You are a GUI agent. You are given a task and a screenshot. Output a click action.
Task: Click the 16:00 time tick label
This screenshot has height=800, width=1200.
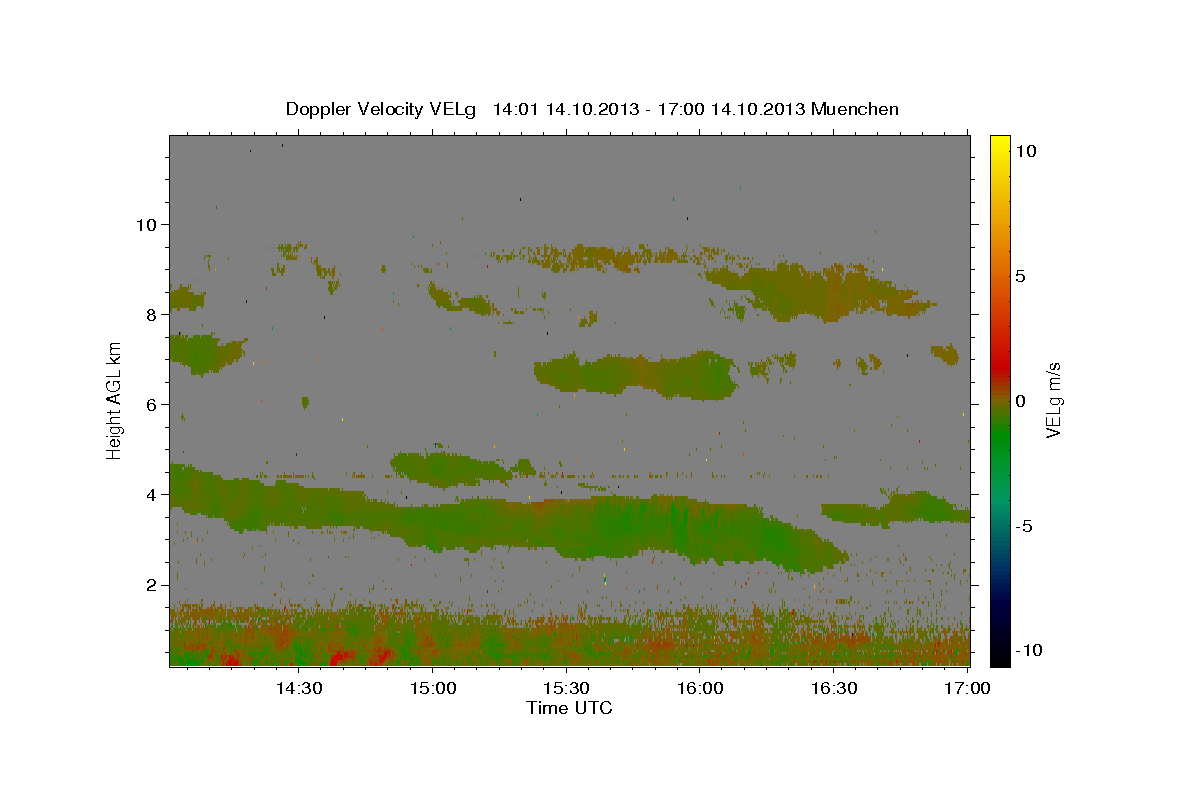click(700, 688)
